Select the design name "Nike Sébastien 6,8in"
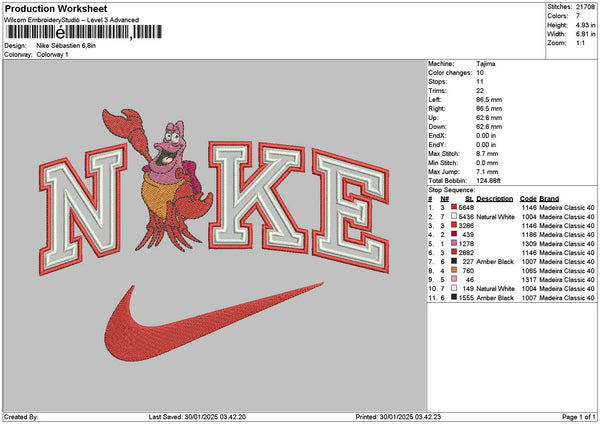 (66, 46)
